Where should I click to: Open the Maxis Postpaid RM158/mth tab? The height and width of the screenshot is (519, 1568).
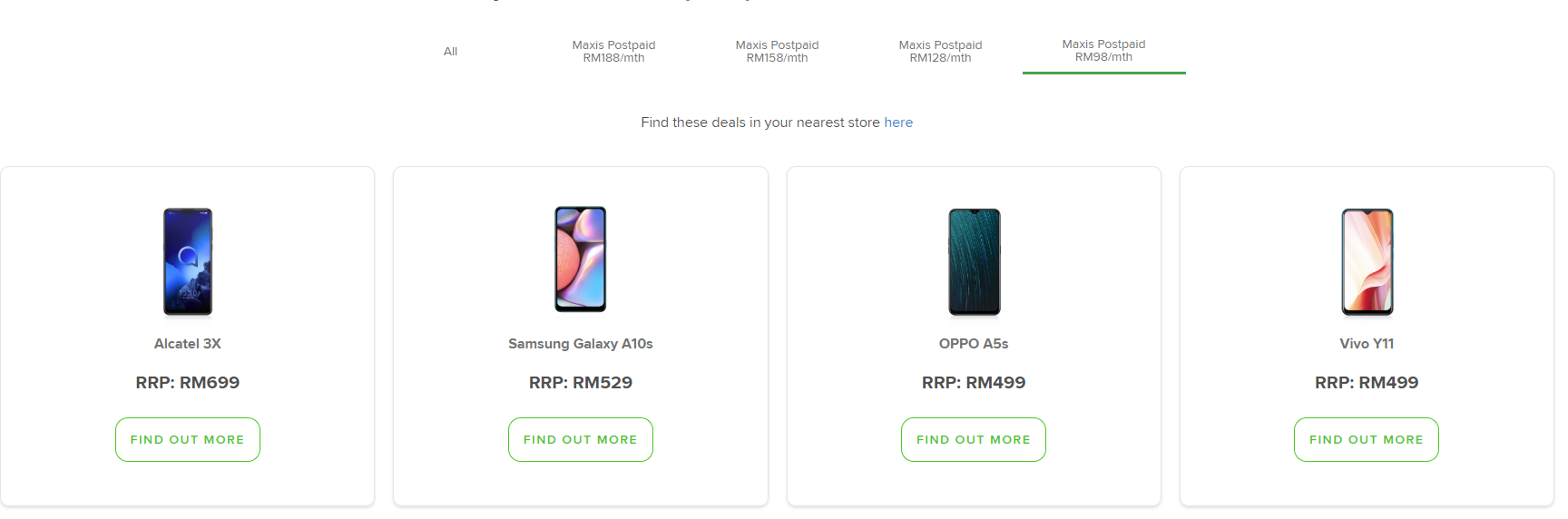pos(777,52)
